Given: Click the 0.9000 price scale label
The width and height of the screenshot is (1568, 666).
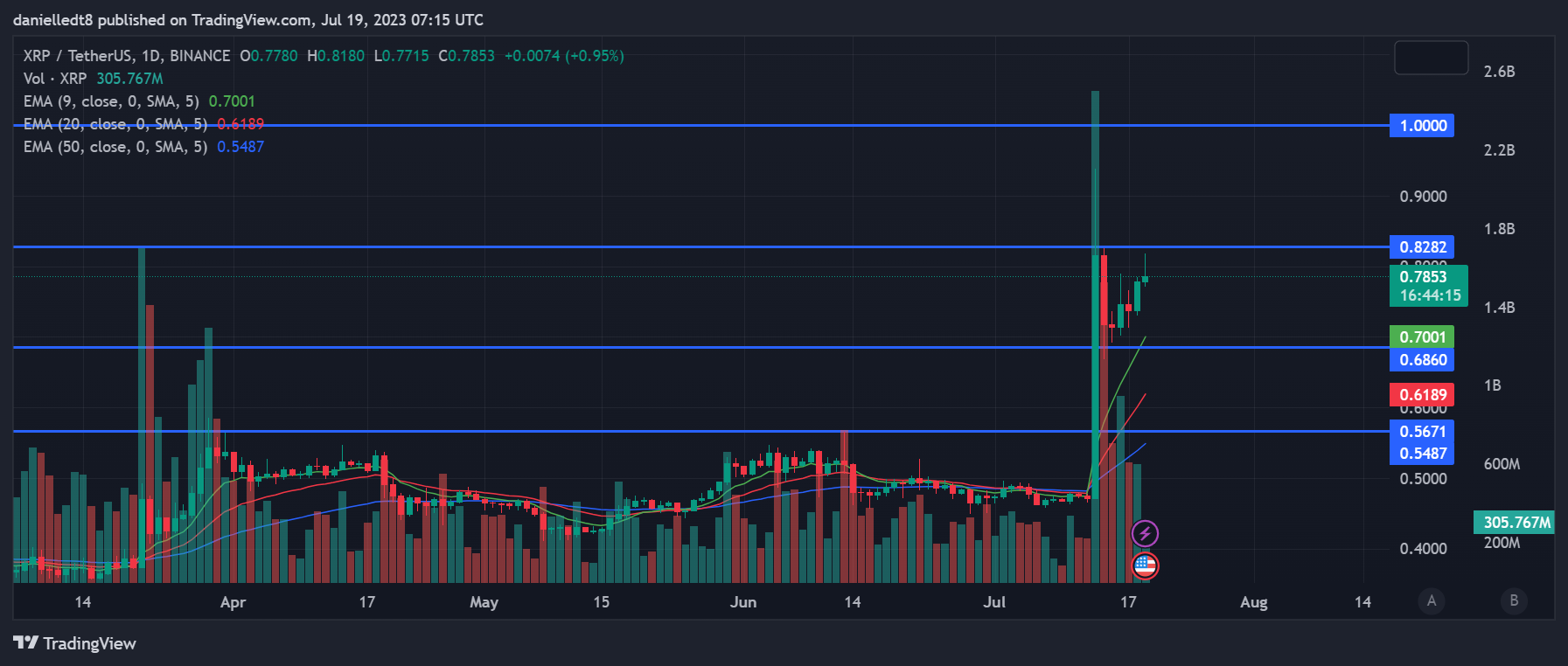Looking at the screenshot, I should tap(1423, 197).
